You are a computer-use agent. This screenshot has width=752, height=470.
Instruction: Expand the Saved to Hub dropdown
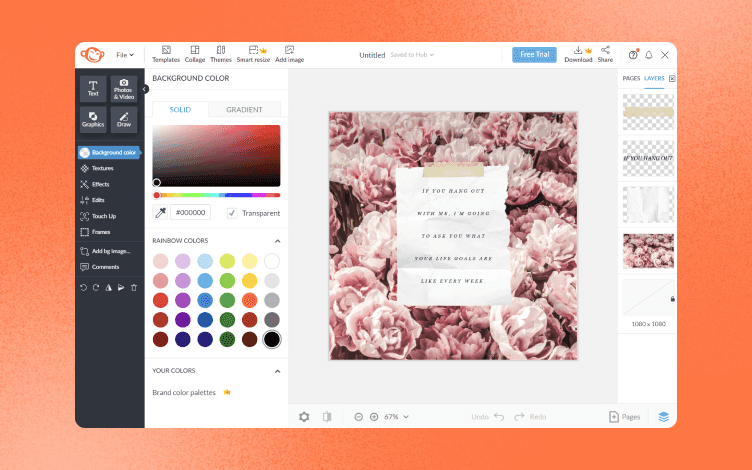coord(412,55)
